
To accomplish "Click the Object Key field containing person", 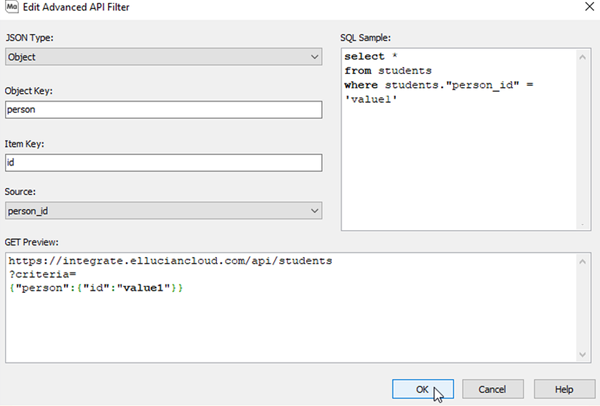I will tap(163, 110).
